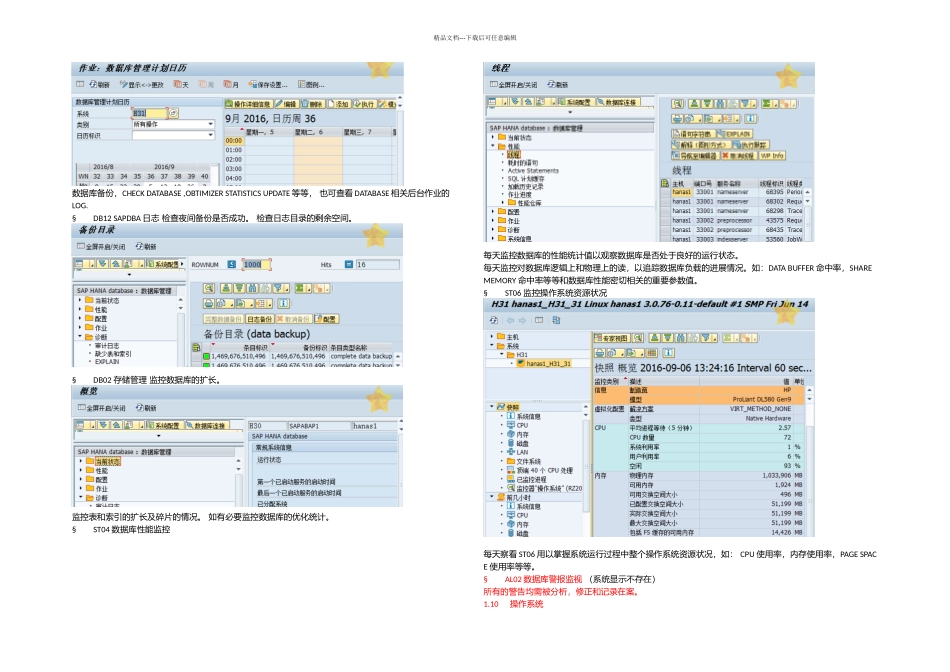Click EXPLAIN button in the 线程 window
Viewport: 950px width, 672px height.
coord(734,134)
